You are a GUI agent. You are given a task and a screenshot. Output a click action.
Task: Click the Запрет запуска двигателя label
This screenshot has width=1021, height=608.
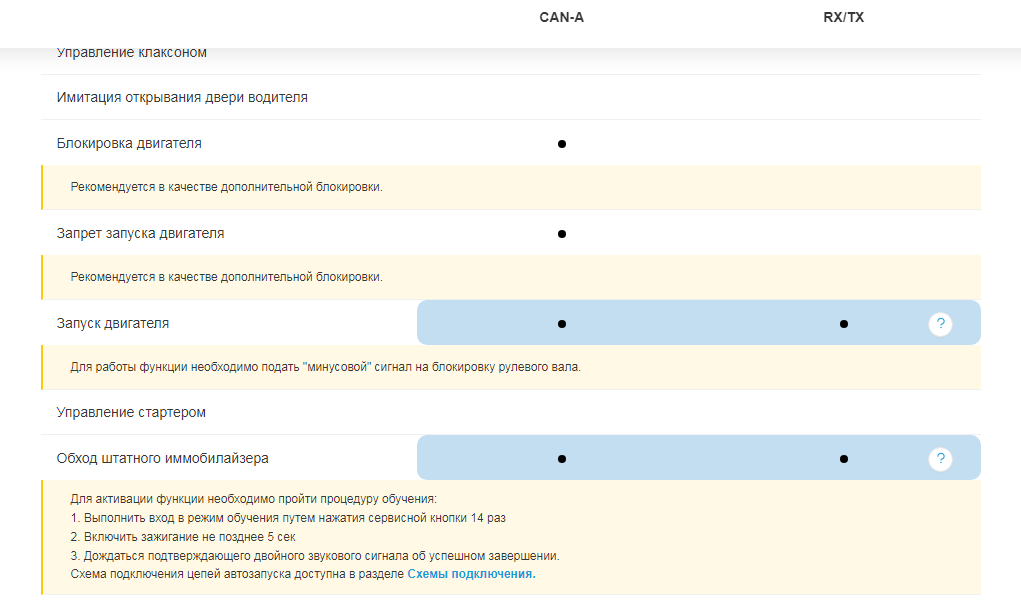point(140,233)
